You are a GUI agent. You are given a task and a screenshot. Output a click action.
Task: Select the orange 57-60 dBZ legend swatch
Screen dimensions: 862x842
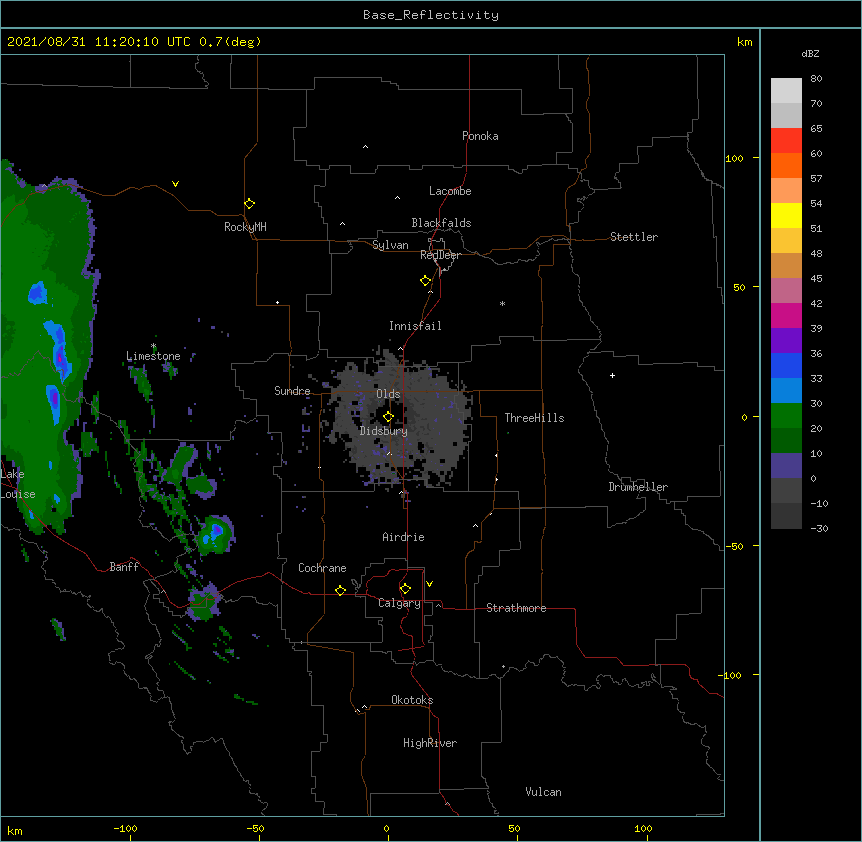tap(786, 165)
